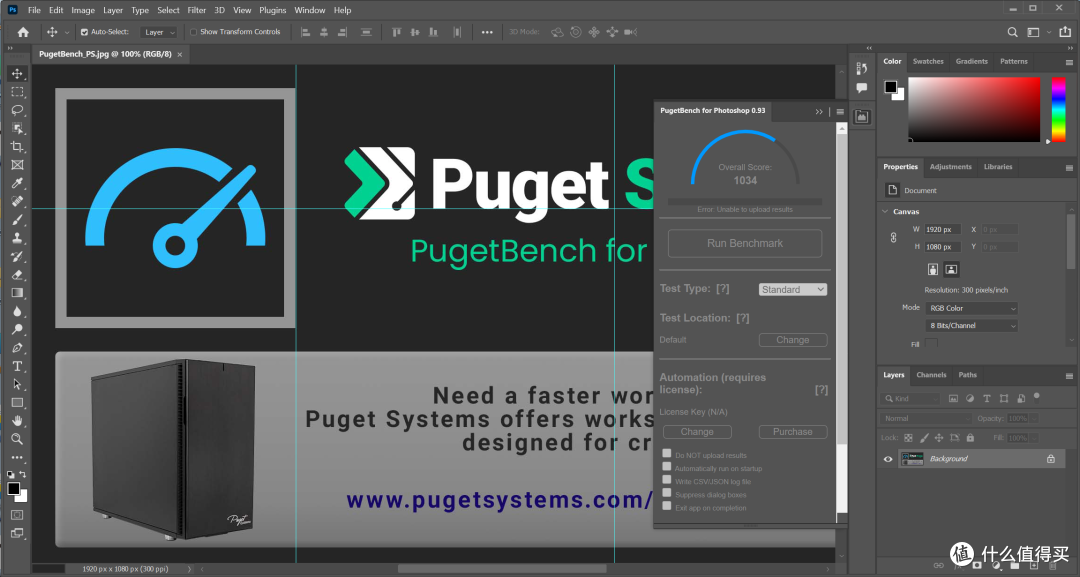Viewport: 1080px width, 577px height.
Task: Select the Crop tool
Action: point(17,147)
